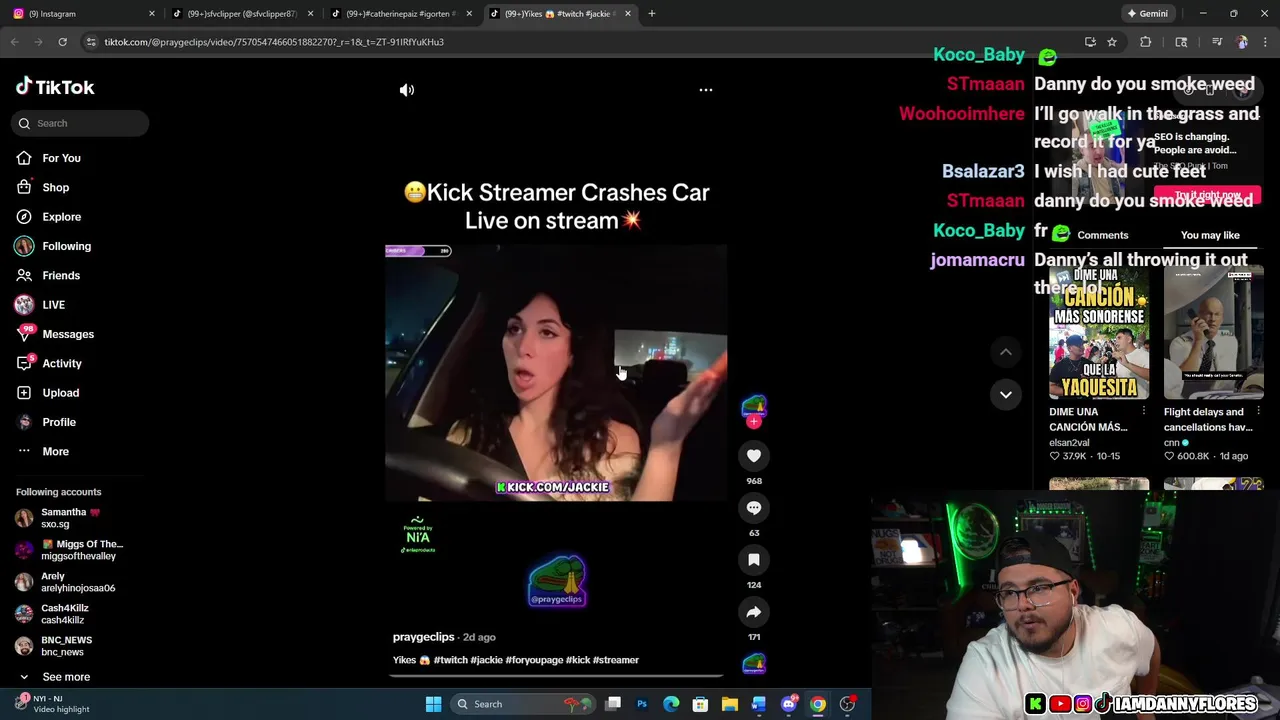Open Chrome three-dot menu
The width and height of the screenshot is (1280, 720).
pos(1264,42)
